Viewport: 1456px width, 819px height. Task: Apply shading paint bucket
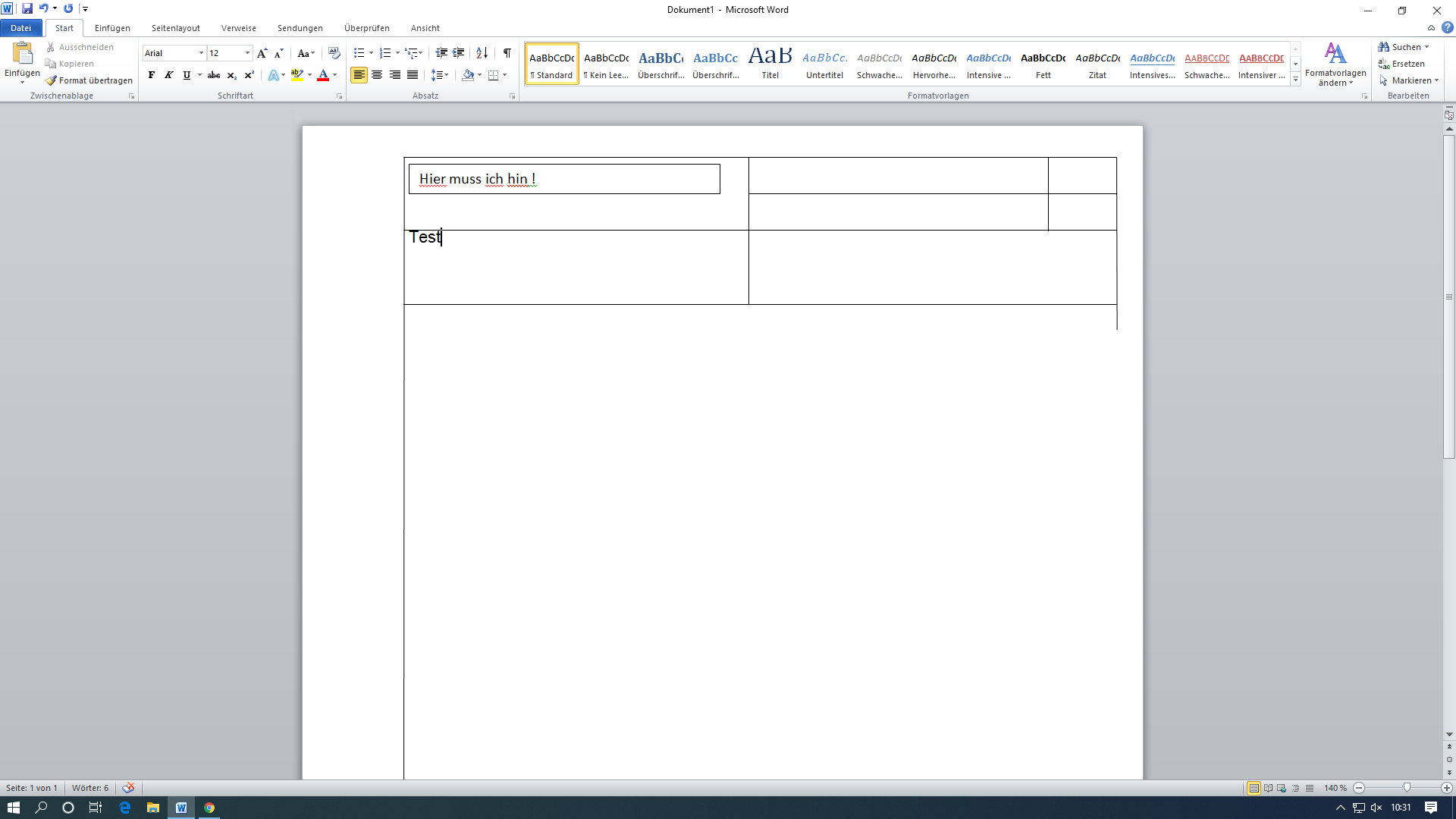(x=468, y=75)
